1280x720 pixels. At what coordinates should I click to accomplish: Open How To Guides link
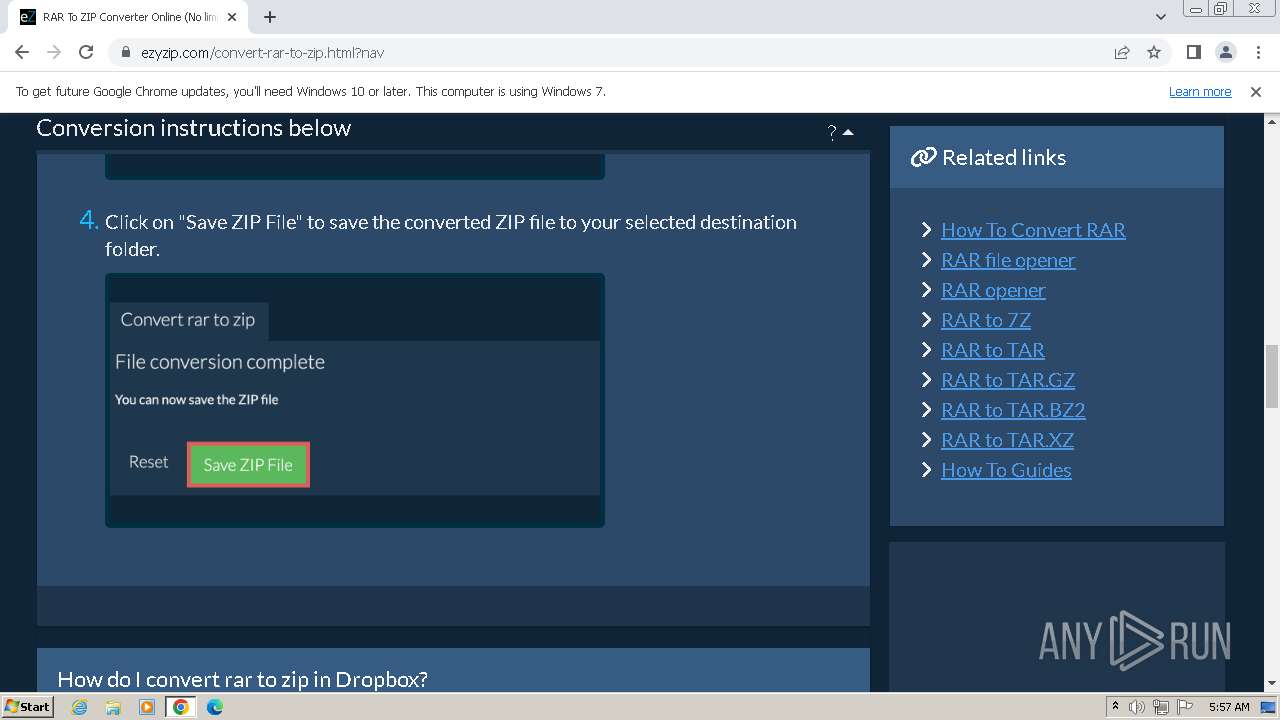(x=1006, y=470)
